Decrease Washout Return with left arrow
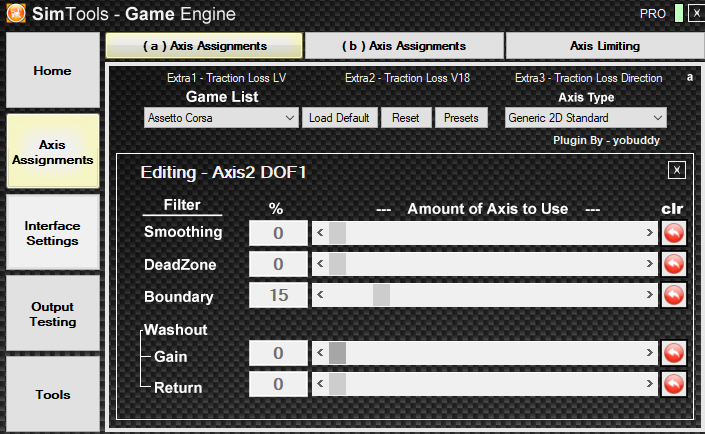 click(320, 384)
